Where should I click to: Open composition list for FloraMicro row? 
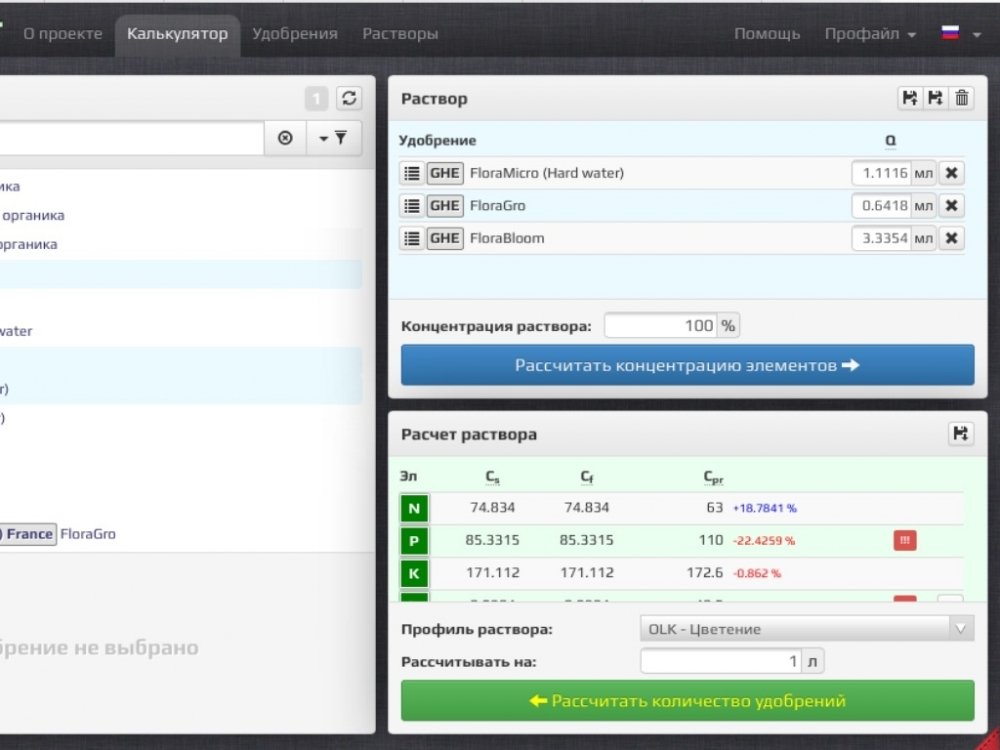pyautogui.click(x=412, y=173)
